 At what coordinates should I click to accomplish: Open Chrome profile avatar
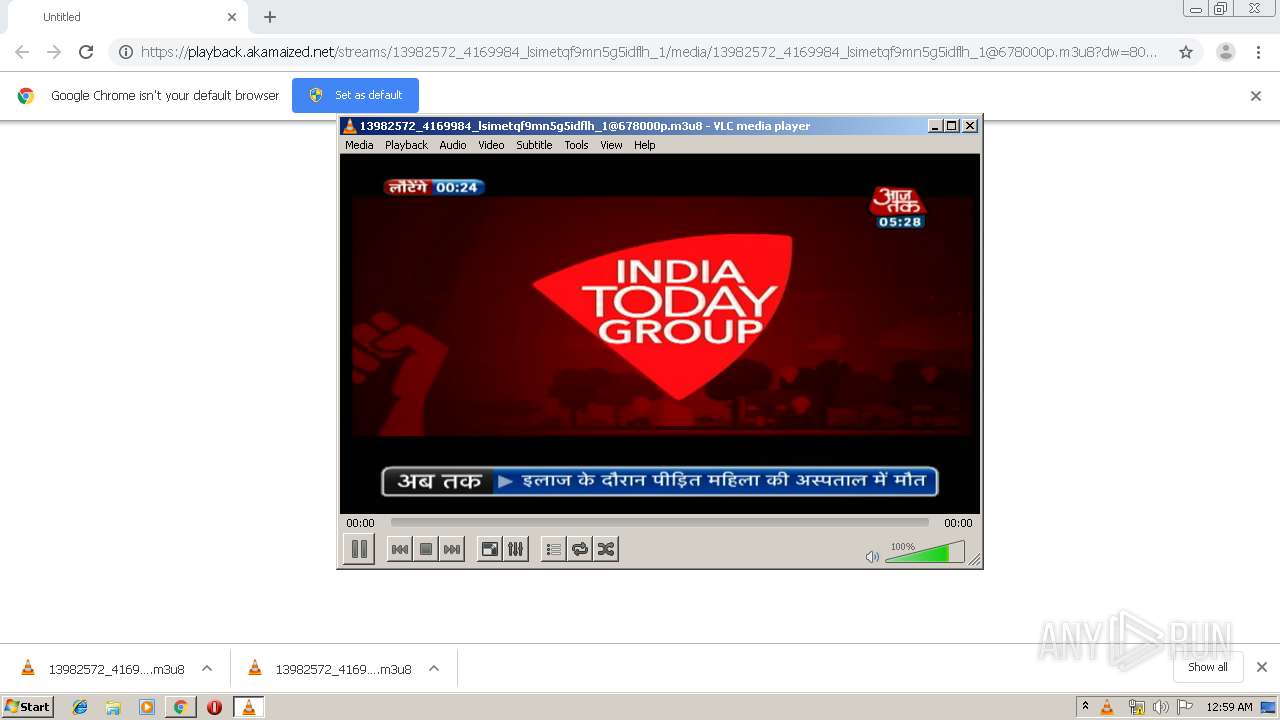click(1226, 52)
